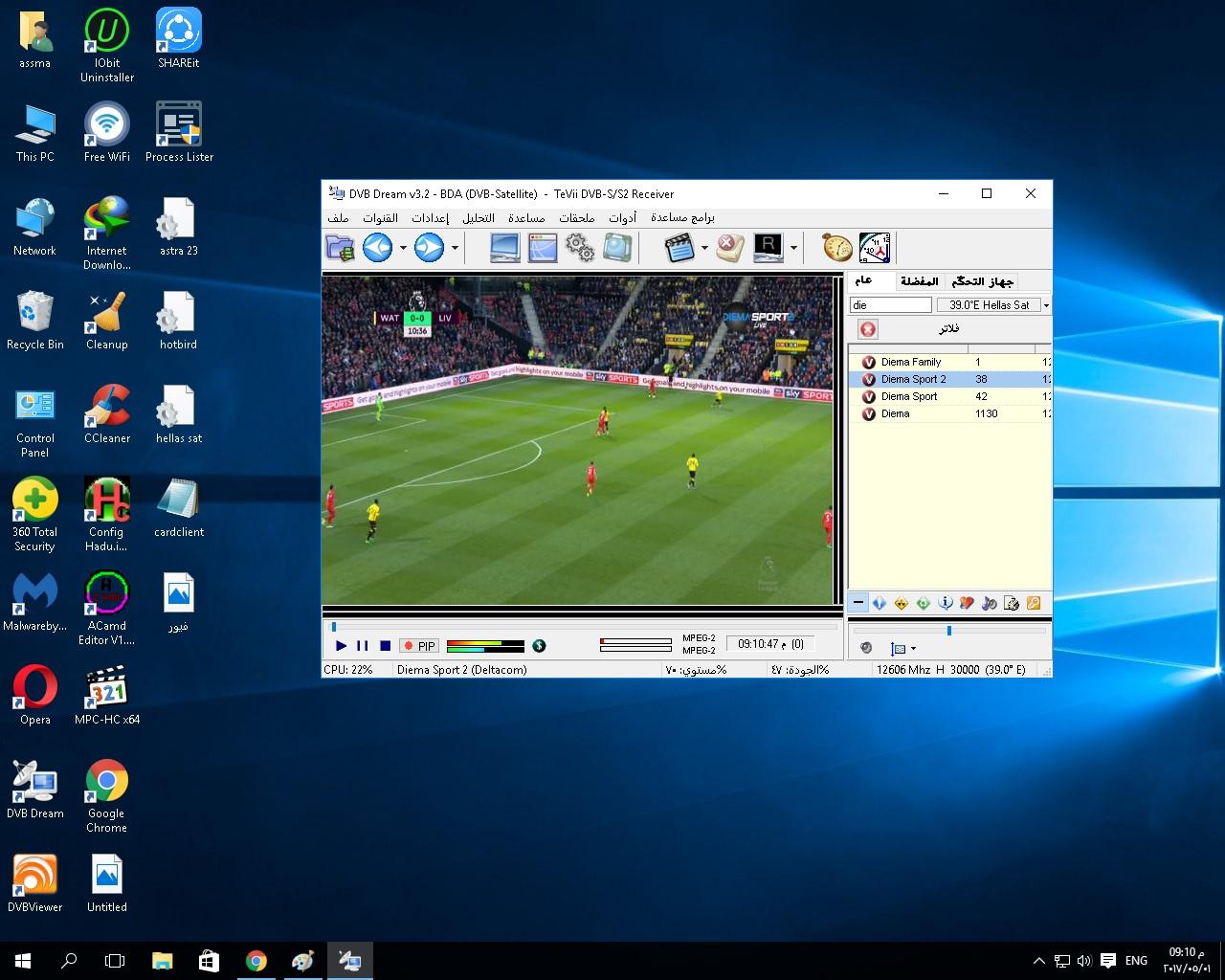Open the ملف (File) menu
Viewport: 1225px width, 980px height.
(339, 218)
